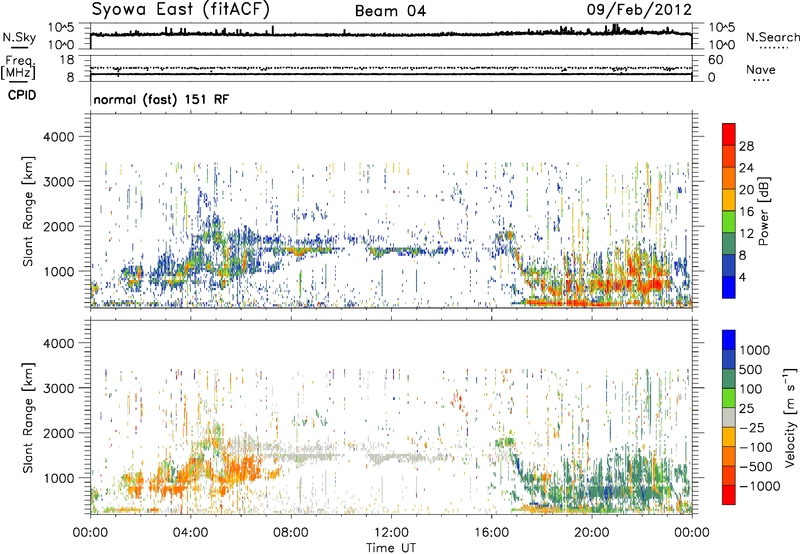This screenshot has width=800, height=554.
Task: Click the 'N.Search' legend label
Action: [x=772, y=37]
